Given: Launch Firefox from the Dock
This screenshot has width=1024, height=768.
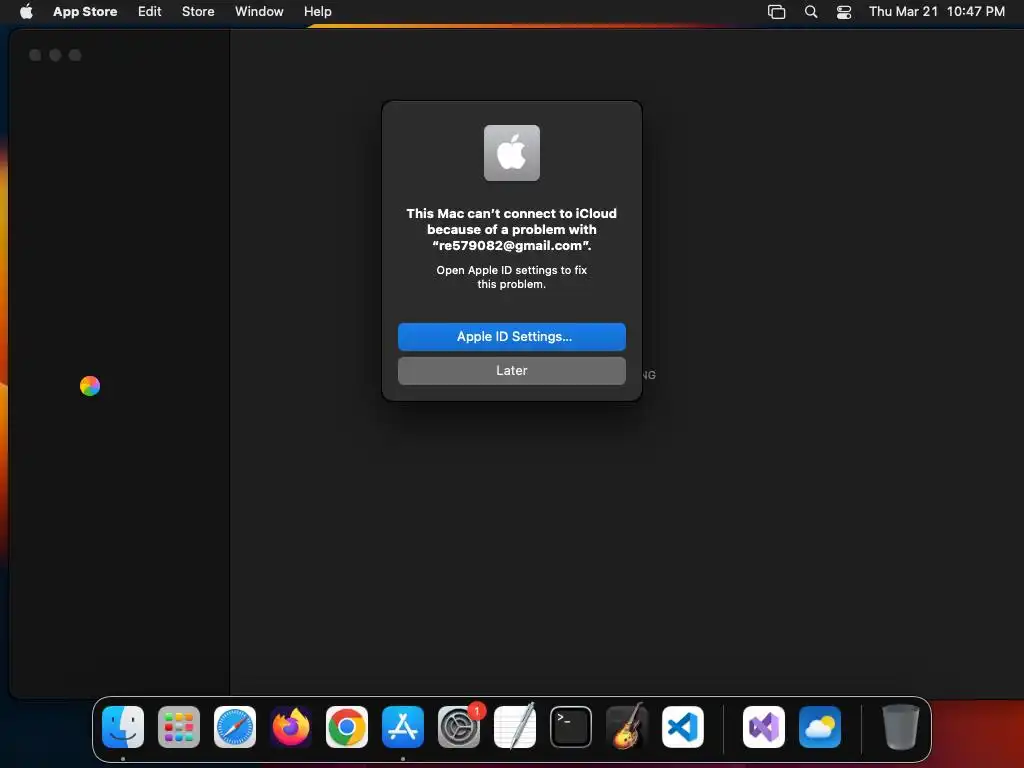Looking at the screenshot, I should (x=291, y=726).
